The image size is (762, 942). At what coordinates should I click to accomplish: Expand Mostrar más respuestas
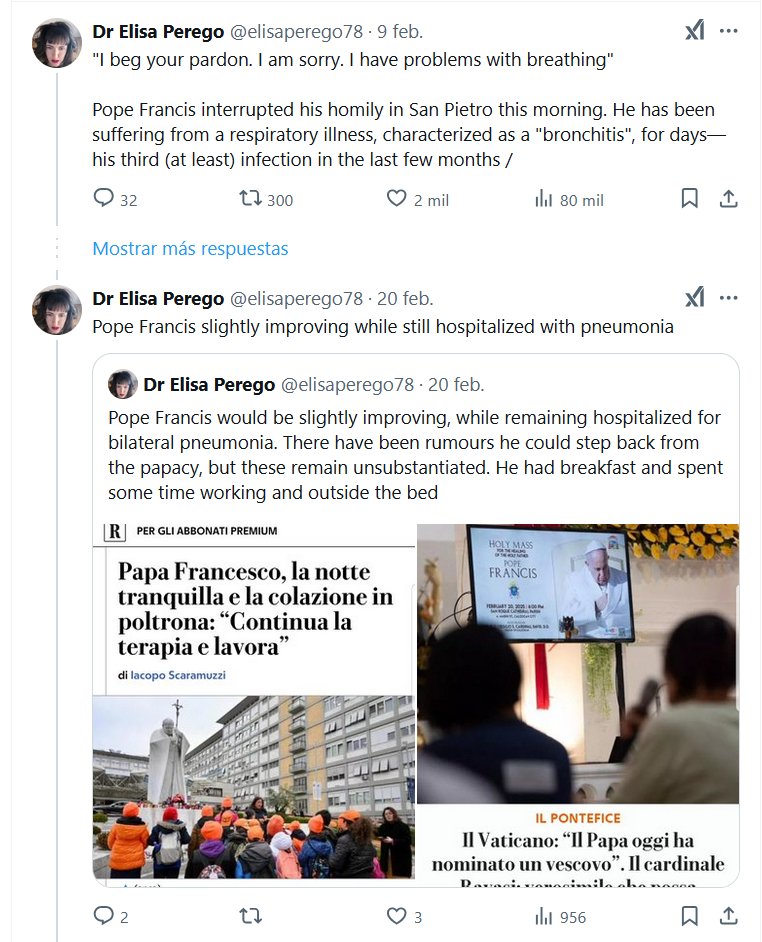(x=190, y=249)
